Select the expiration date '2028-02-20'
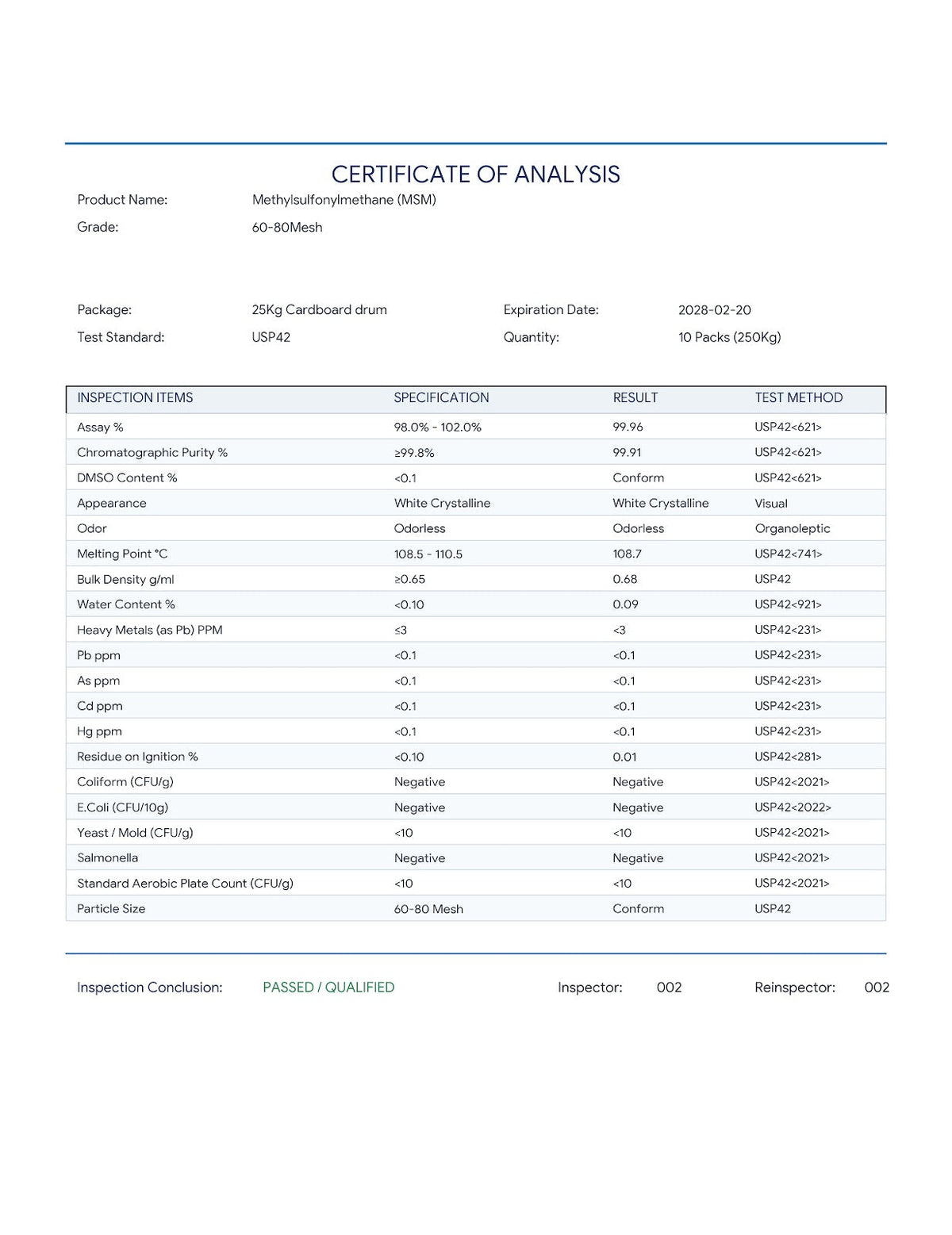The image size is (952, 1235). coord(715,310)
